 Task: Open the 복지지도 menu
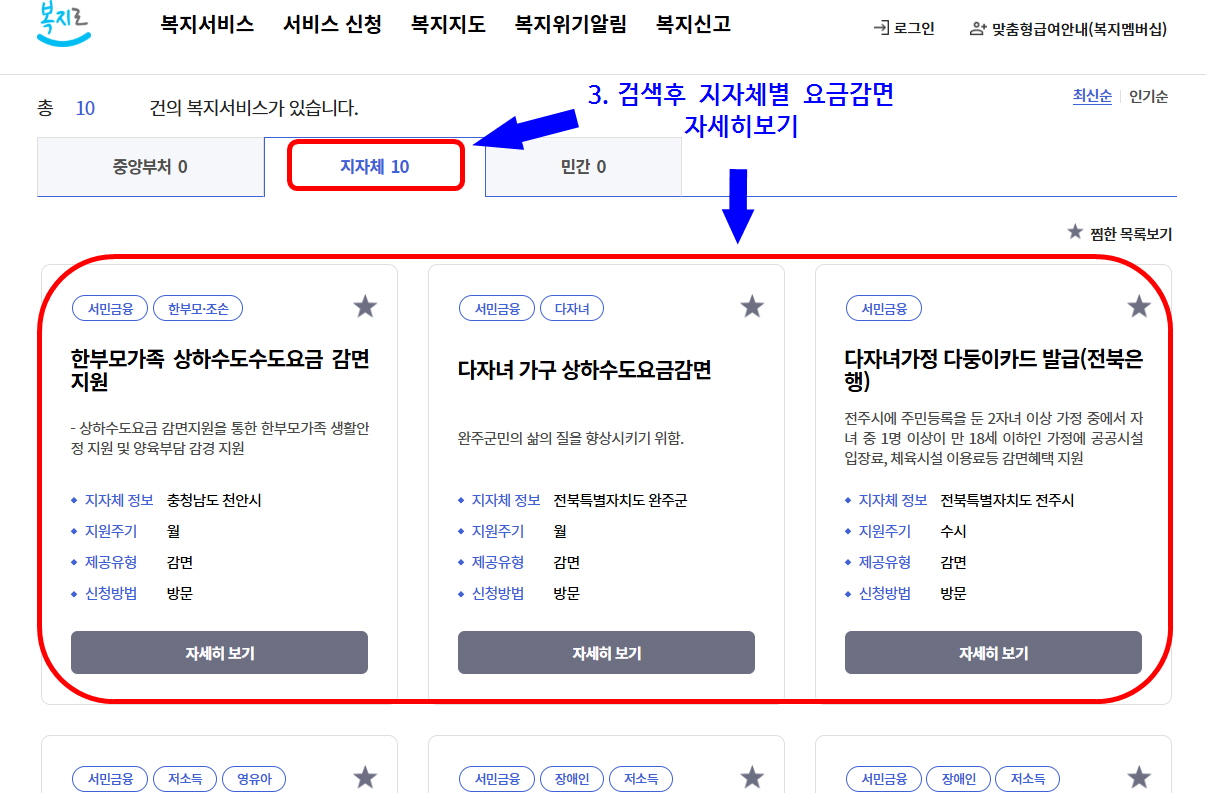(x=448, y=25)
